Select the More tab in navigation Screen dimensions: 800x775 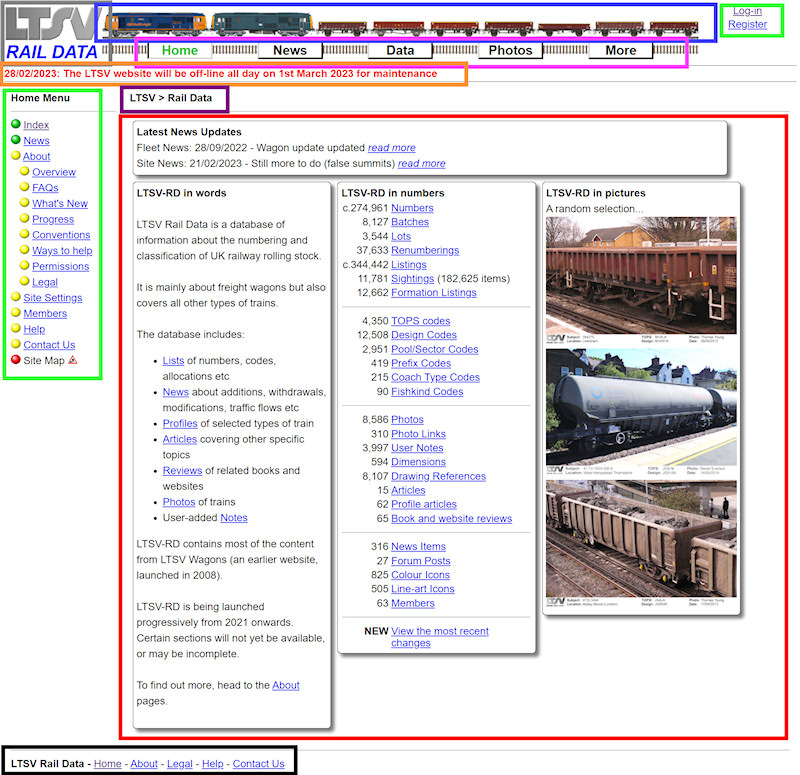[620, 50]
